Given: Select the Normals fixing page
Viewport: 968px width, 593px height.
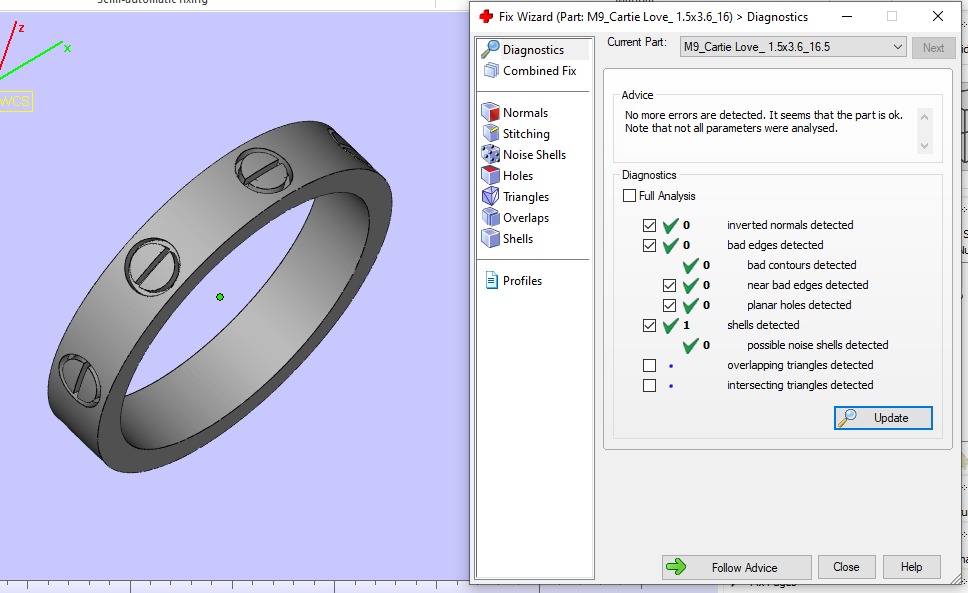Looking at the screenshot, I should click(x=515, y=112).
